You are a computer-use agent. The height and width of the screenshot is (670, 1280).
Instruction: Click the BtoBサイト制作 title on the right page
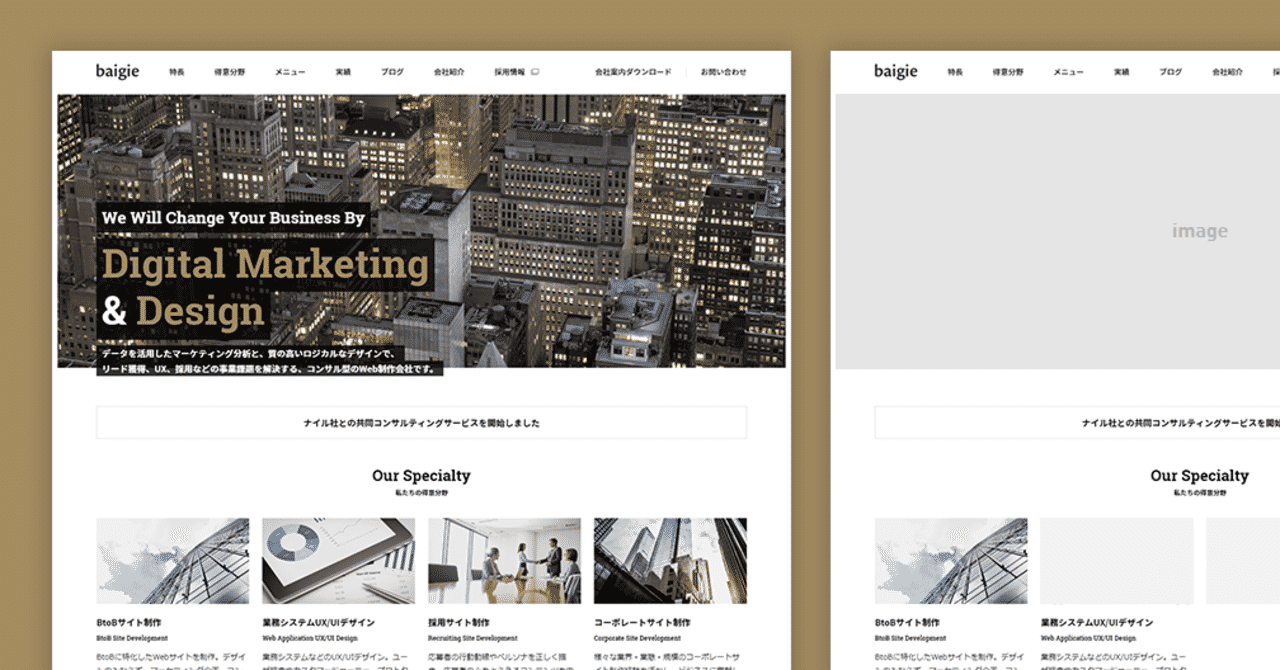(907, 623)
